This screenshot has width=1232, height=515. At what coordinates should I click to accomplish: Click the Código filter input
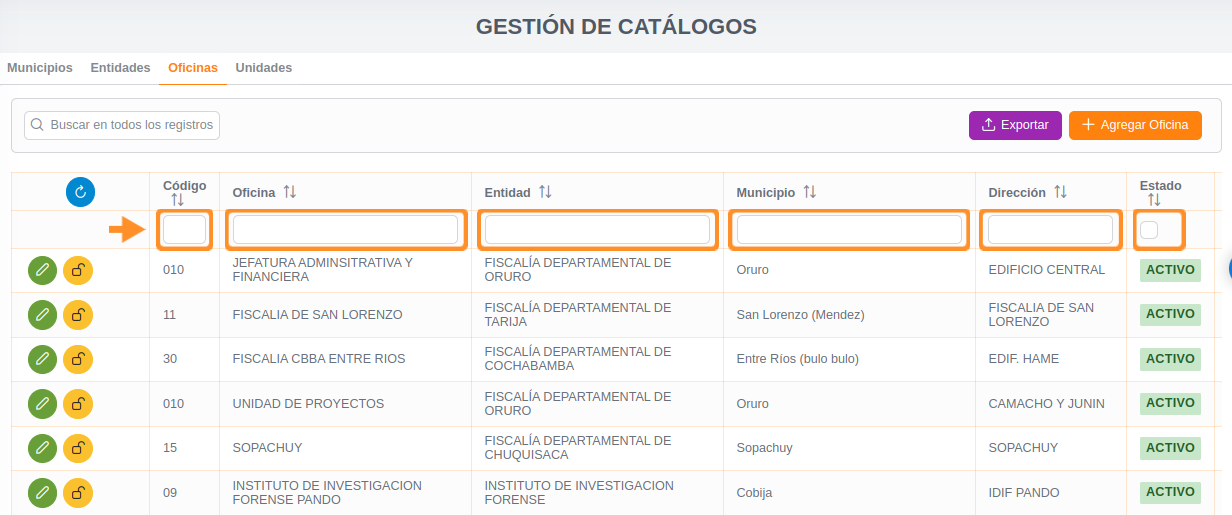185,230
